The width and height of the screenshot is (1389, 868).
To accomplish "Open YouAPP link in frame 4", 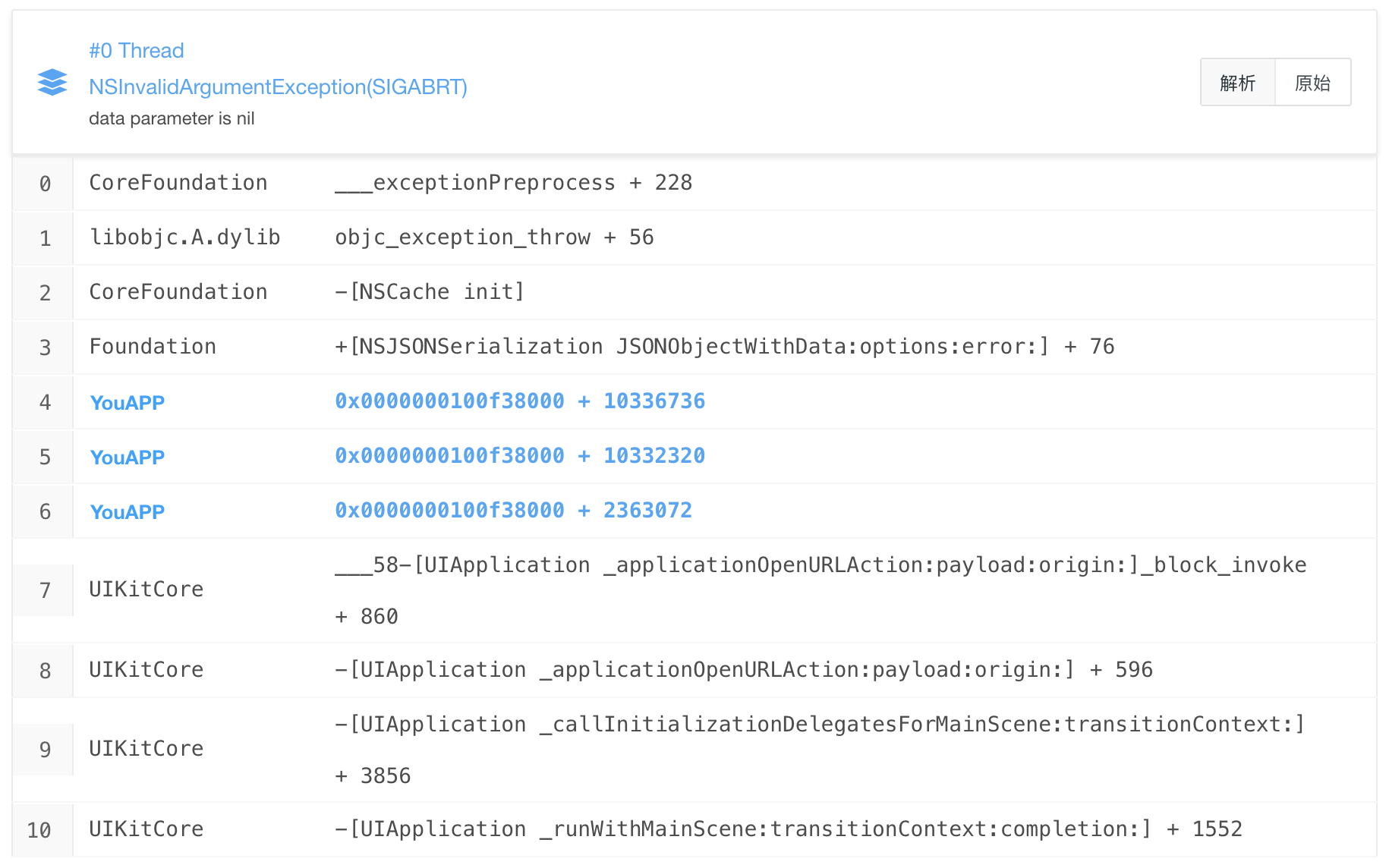I will pyautogui.click(x=128, y=403).
